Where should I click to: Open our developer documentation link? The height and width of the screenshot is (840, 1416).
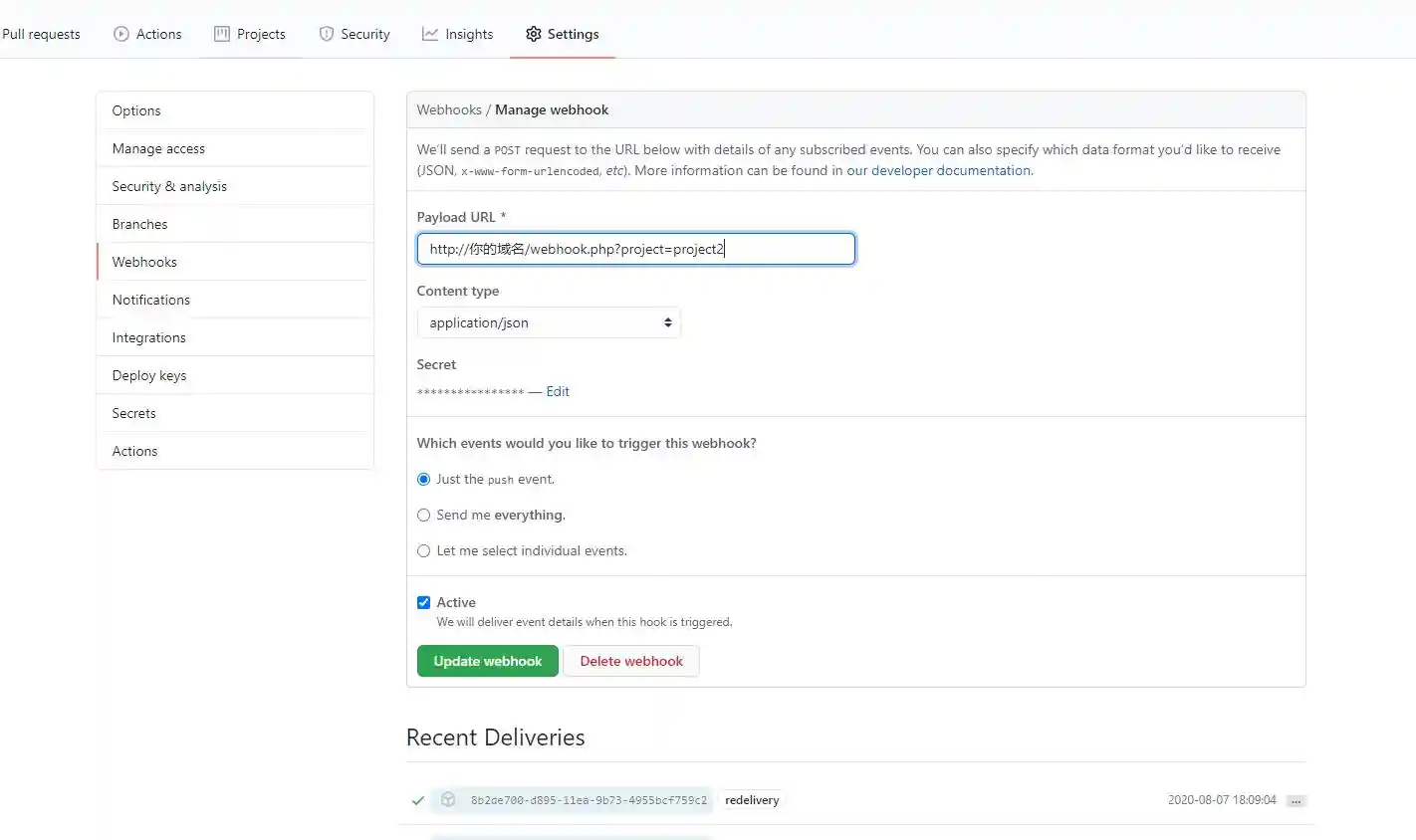click(x=937, y=170)
